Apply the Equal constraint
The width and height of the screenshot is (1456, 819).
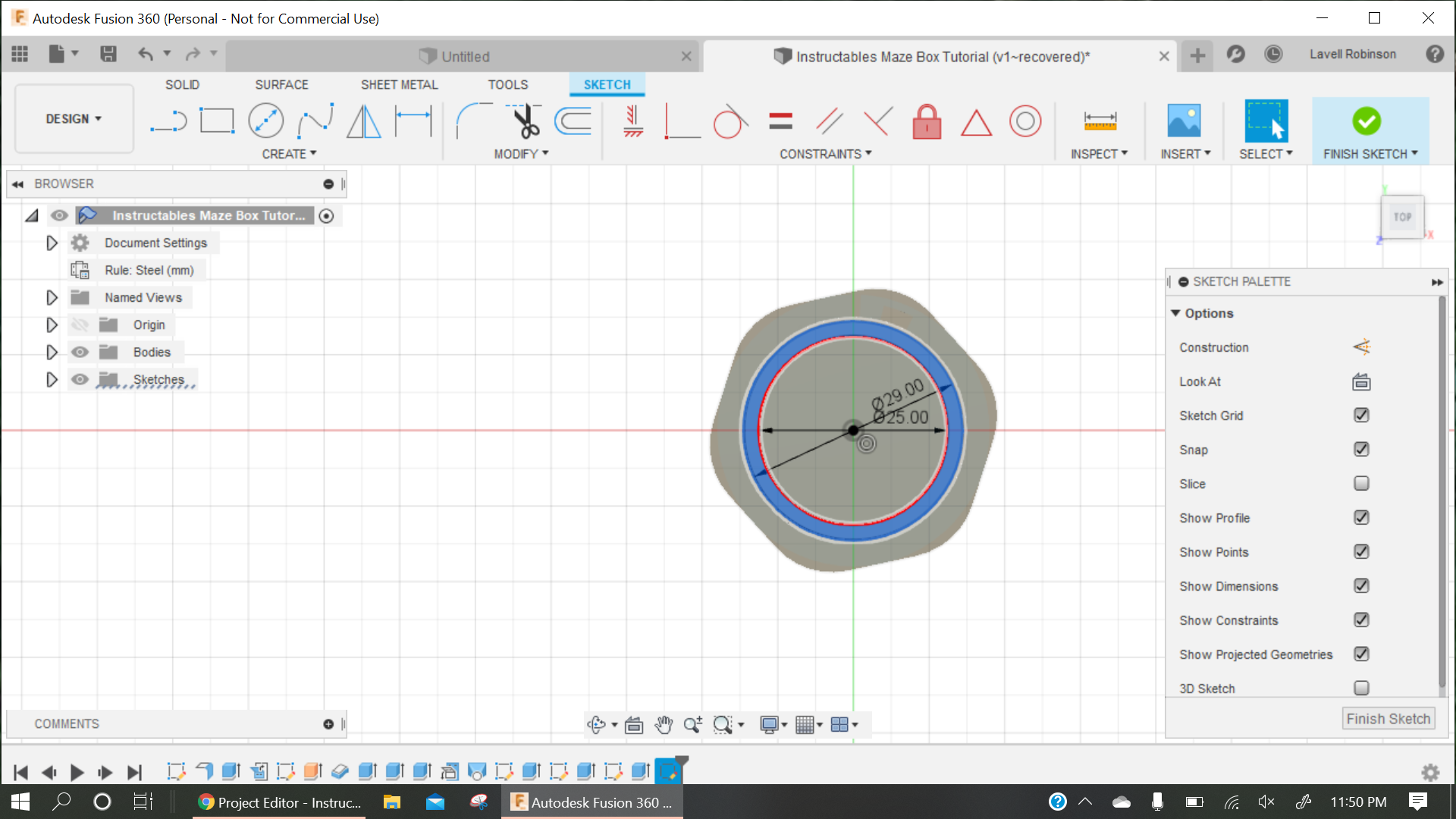pyautogui.click(x=780, y=121)
